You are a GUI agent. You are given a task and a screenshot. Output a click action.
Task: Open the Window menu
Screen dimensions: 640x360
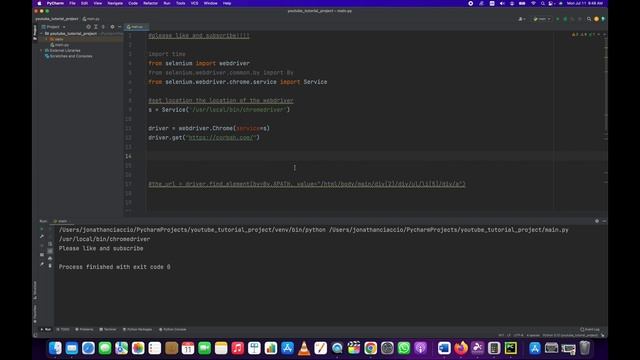click(211, 3)
